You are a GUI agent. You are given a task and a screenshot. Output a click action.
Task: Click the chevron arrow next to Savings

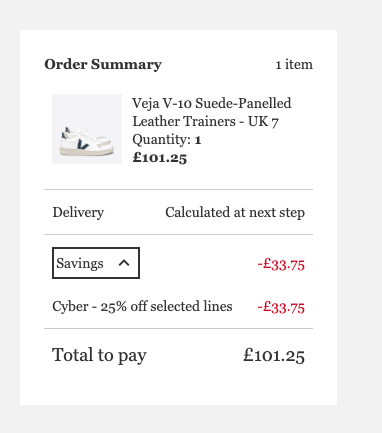[124, 263]
